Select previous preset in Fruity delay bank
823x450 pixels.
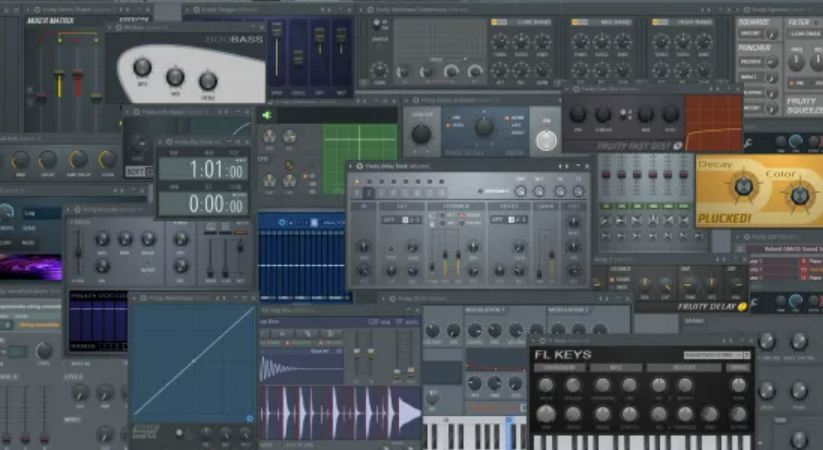(560, 166)
